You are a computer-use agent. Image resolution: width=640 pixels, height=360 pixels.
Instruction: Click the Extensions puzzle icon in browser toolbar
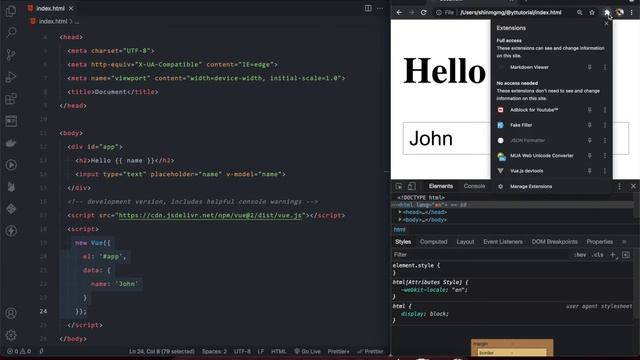[607, 12]
